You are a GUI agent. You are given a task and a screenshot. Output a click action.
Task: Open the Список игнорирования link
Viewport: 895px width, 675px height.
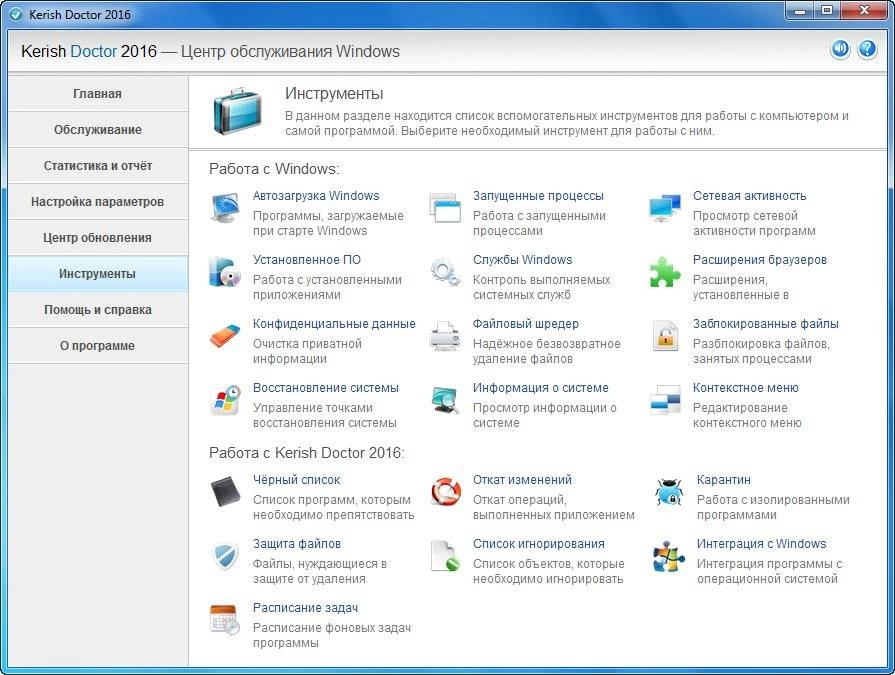coord(538,544)
